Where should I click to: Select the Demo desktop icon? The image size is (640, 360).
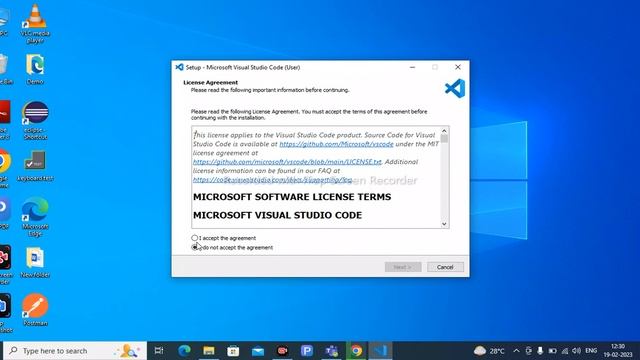pos(35,69)
